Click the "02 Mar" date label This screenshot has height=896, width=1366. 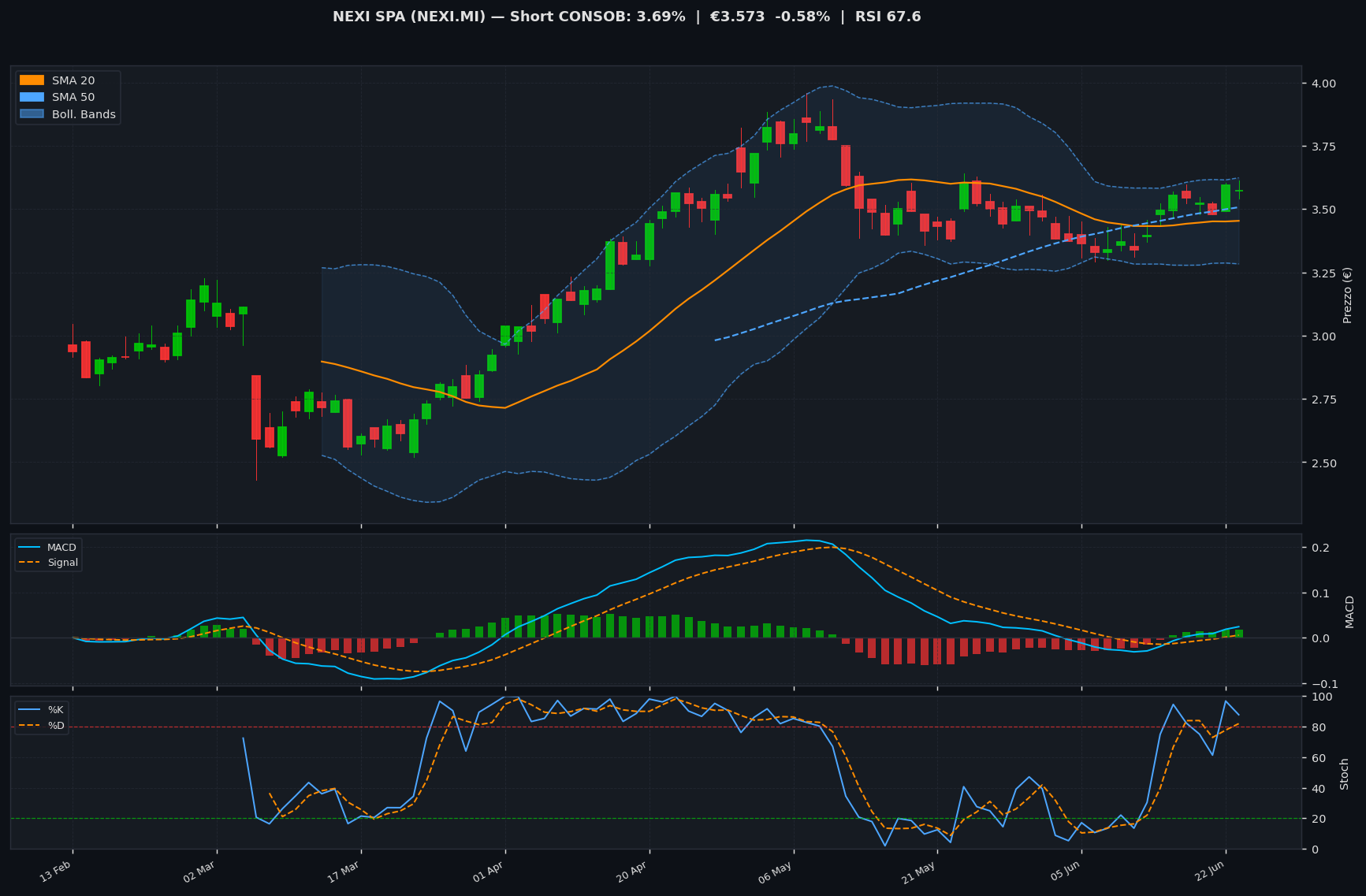[x=199, y=872]
